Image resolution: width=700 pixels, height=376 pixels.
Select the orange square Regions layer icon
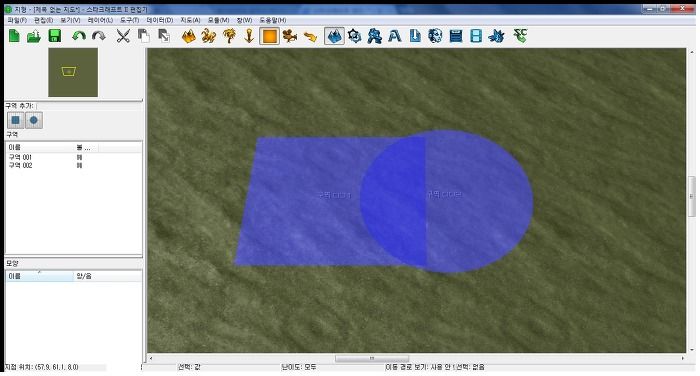pyautogui.click(x=269, y=36)
